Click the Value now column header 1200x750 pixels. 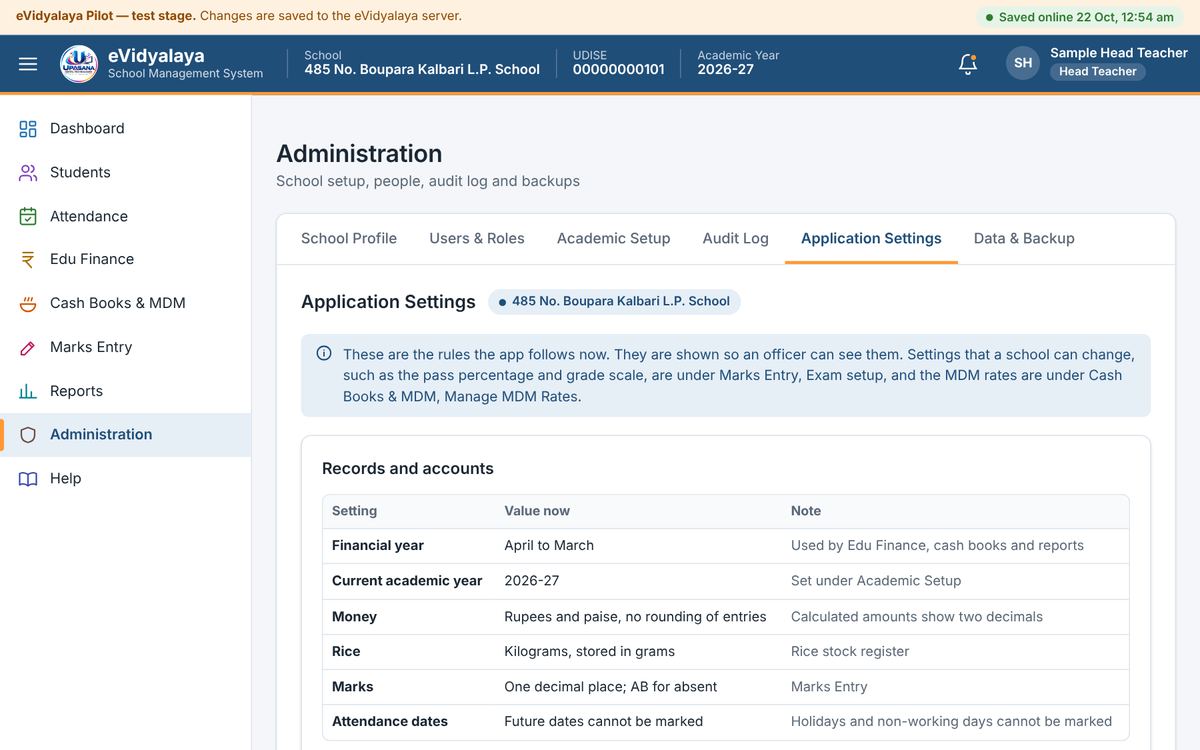537,510
